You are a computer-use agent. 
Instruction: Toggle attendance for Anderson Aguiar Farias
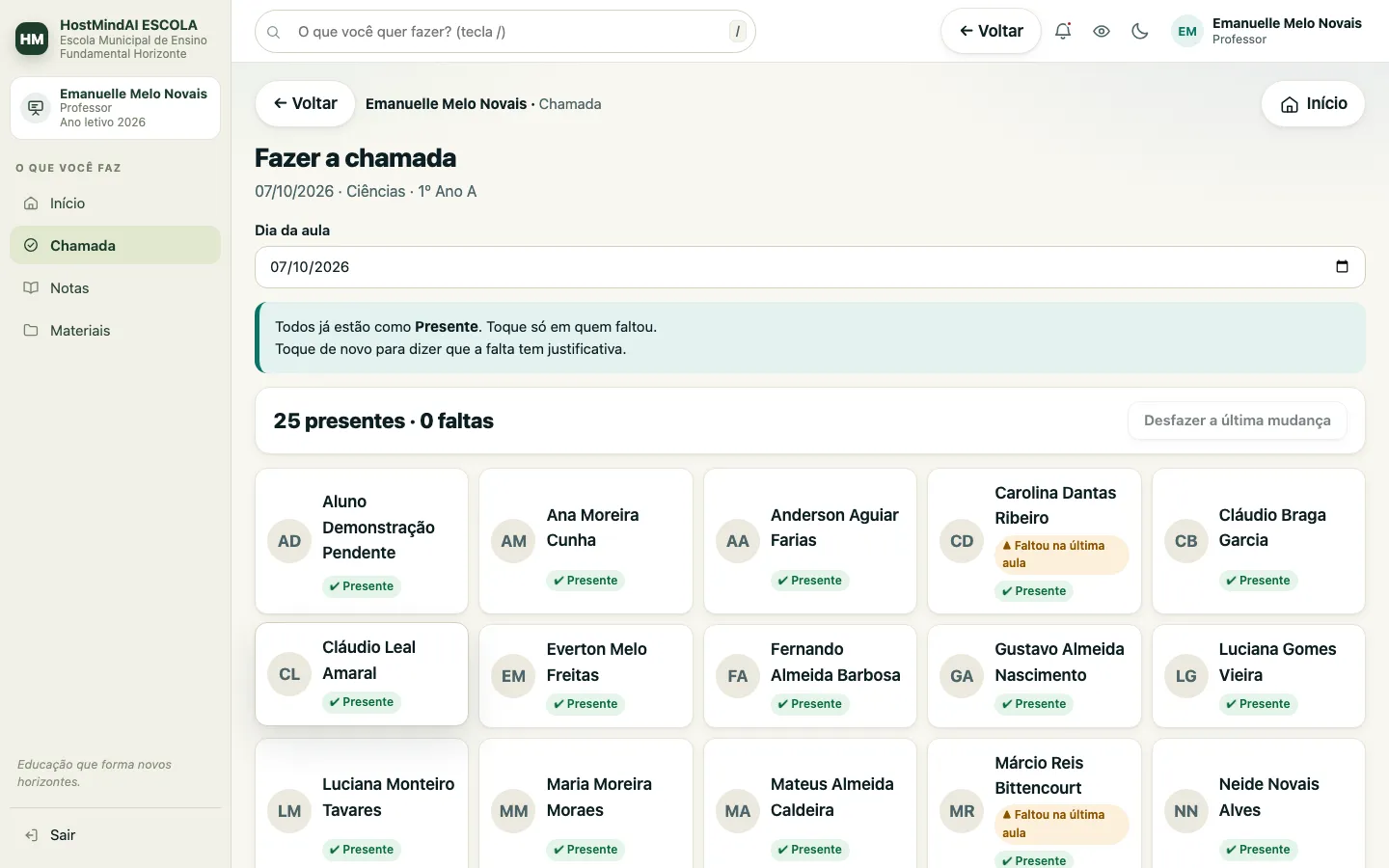[x=810, y=541]
